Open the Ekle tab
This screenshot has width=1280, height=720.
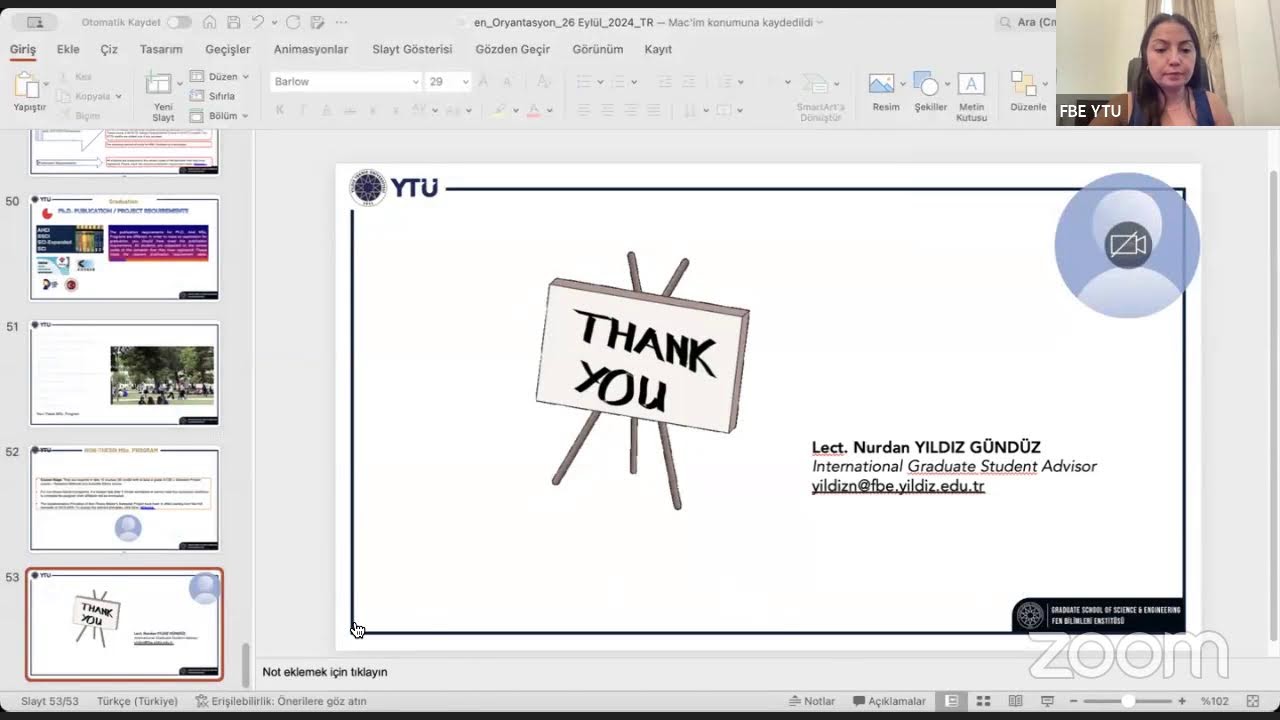[x=68, y=49]
